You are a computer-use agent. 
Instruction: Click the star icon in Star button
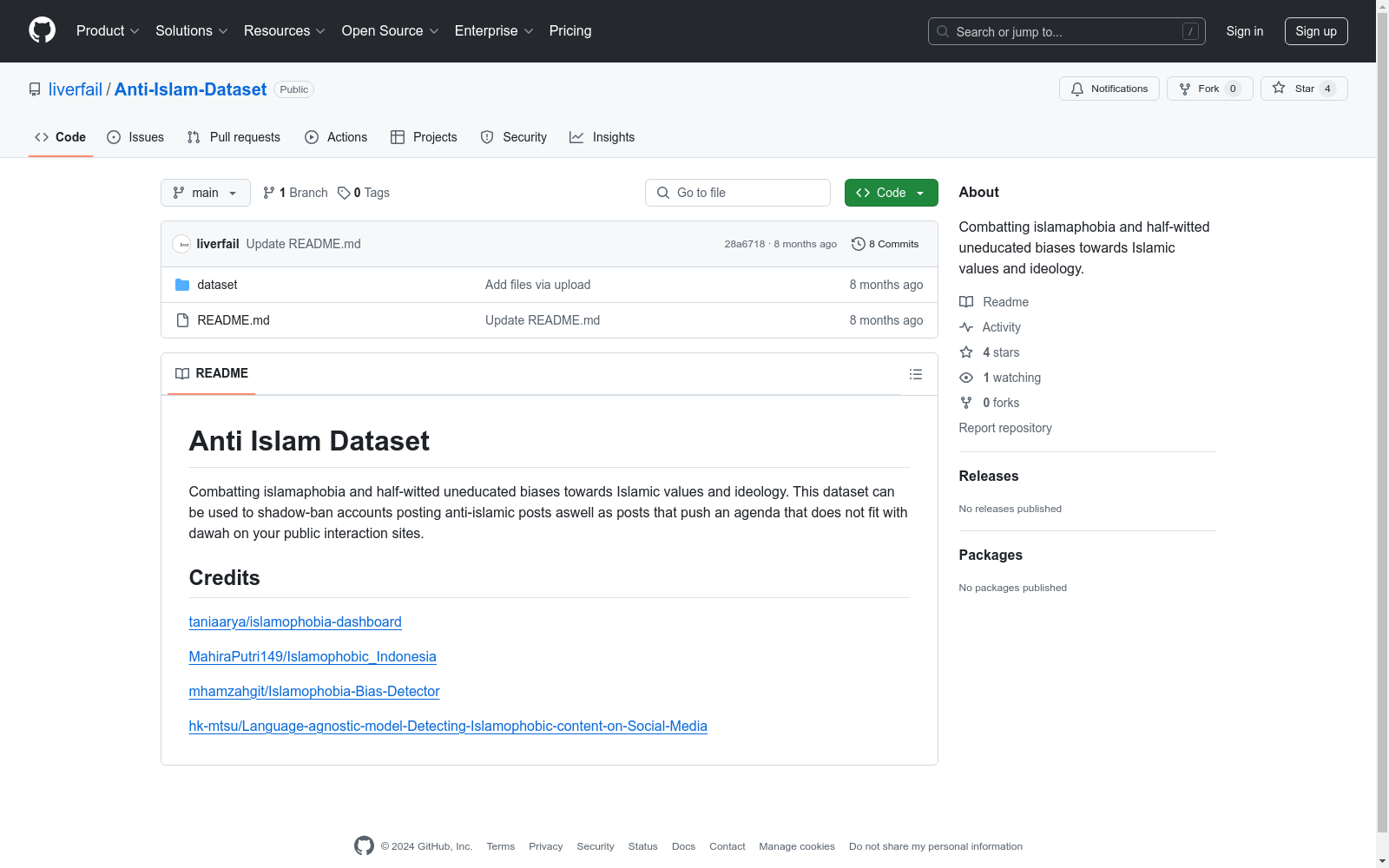coord(1279,88)
